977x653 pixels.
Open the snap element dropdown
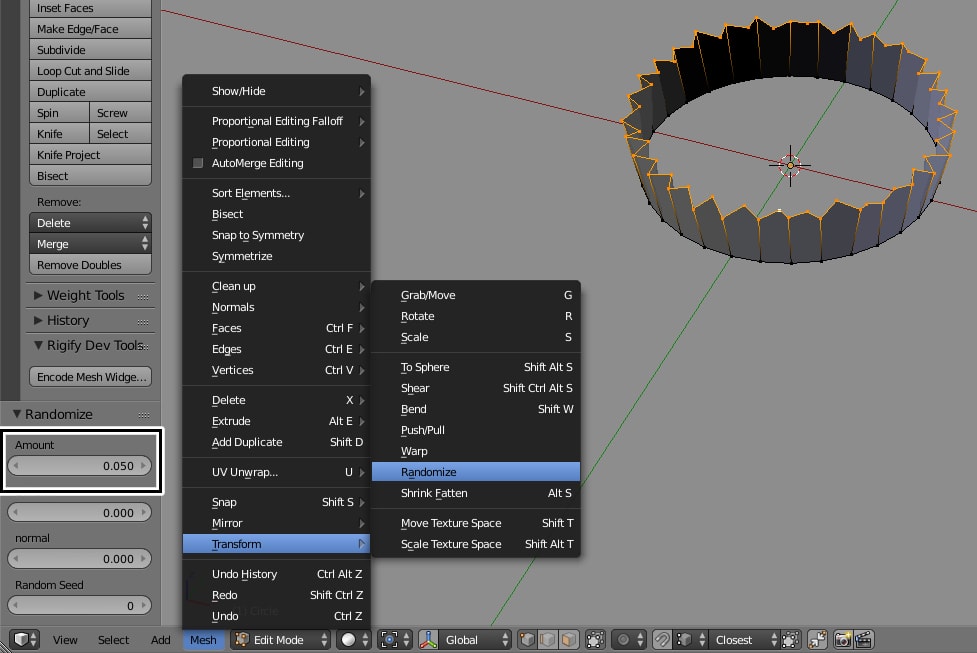click(690, 639)
